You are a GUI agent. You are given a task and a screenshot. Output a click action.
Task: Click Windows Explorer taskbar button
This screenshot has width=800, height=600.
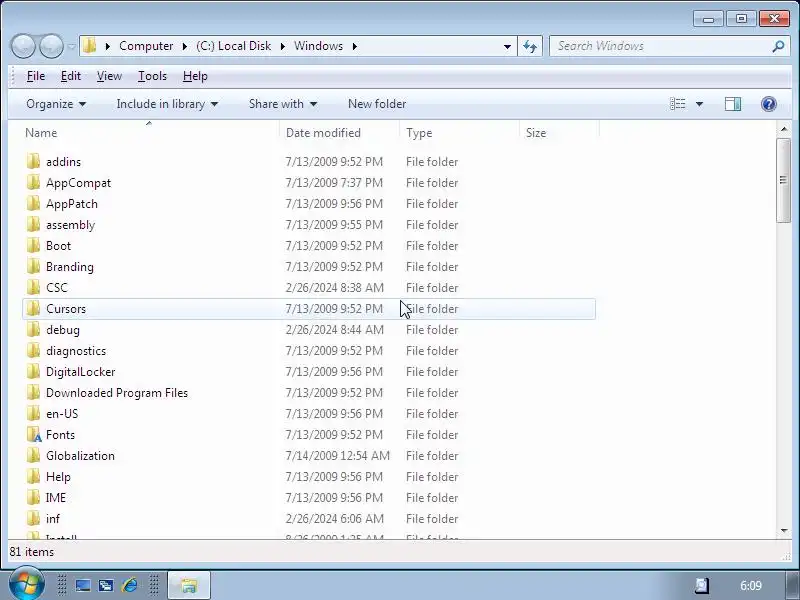click(189, 585)
